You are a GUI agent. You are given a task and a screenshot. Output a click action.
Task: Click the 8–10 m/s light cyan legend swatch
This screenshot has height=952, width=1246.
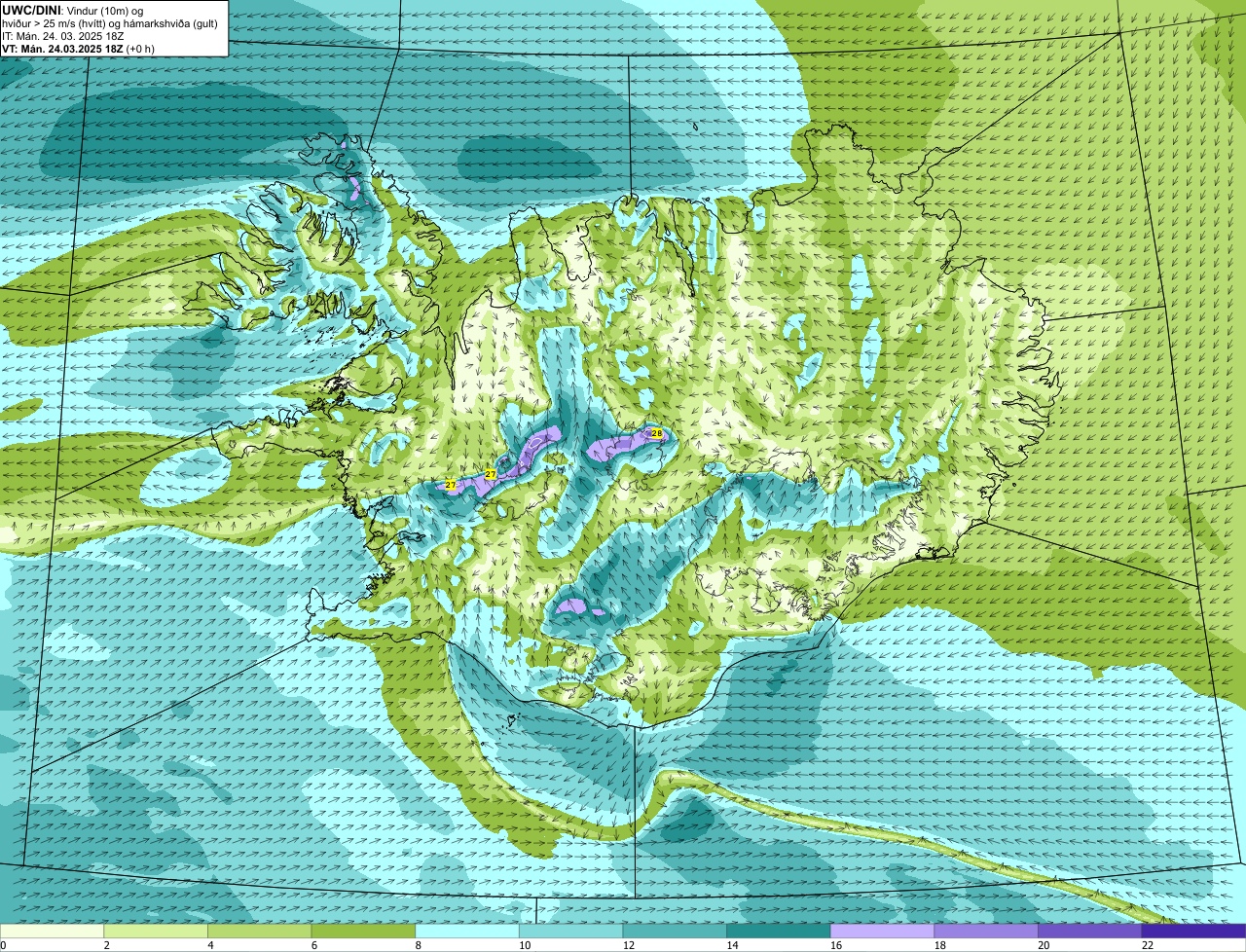click(467, 932)
